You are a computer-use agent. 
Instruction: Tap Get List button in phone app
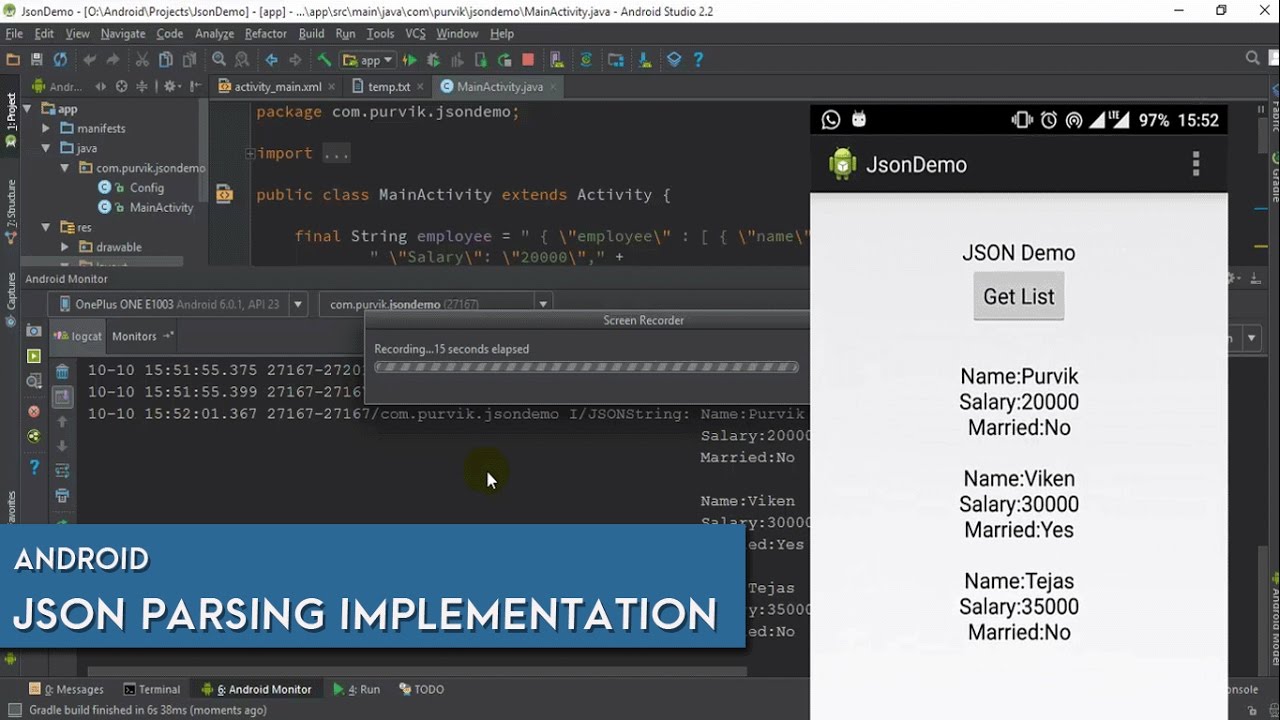1019,296
